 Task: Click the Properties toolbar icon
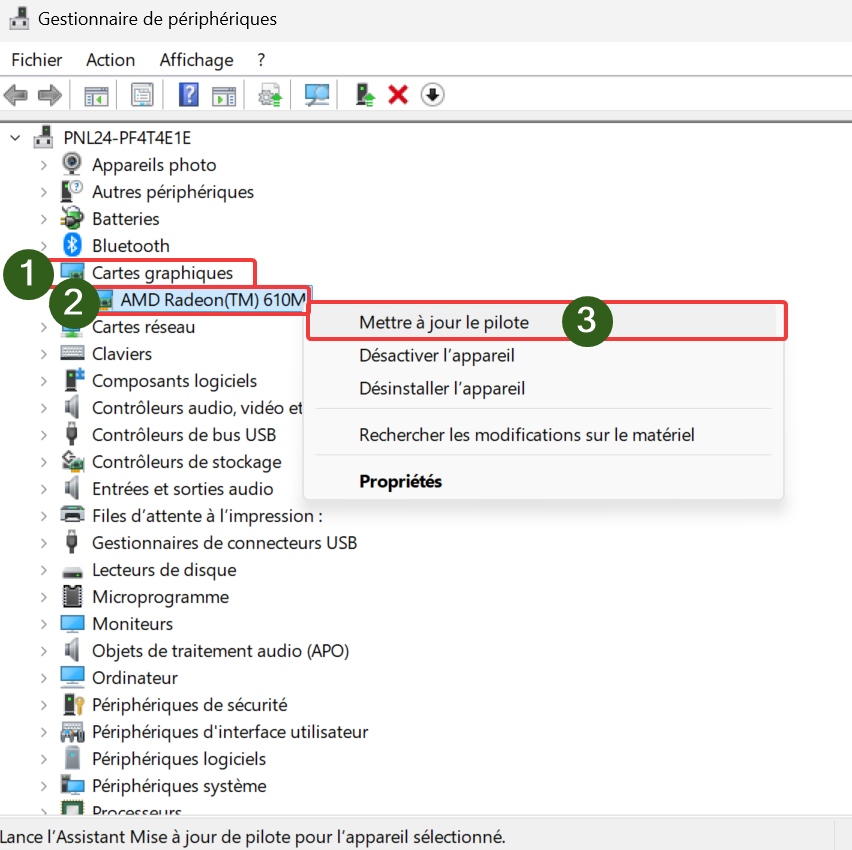click(142, 95)
